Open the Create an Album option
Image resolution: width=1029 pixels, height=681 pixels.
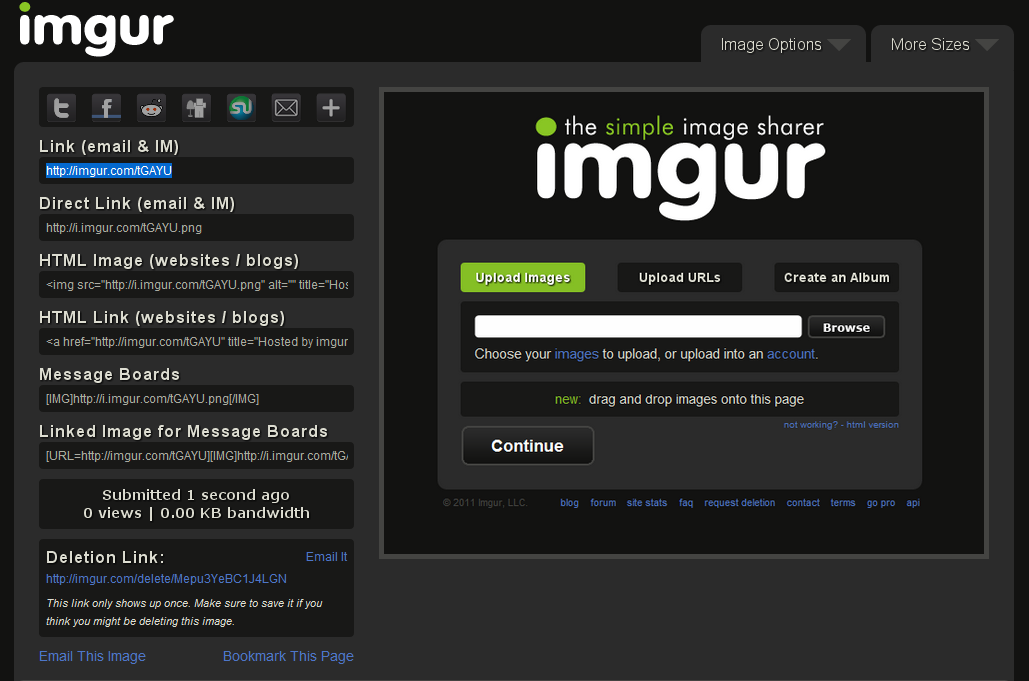tap(836, 277)
